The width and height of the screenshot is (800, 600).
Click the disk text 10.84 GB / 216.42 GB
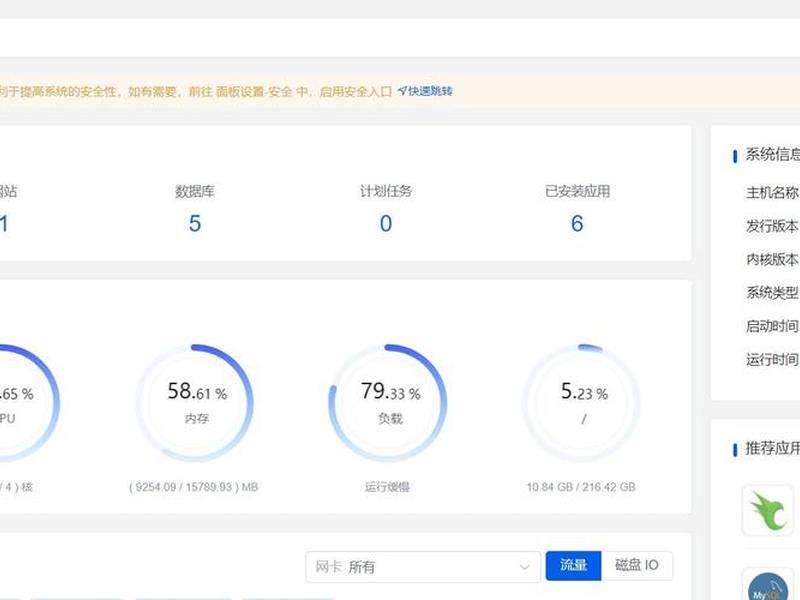[581, 487]
